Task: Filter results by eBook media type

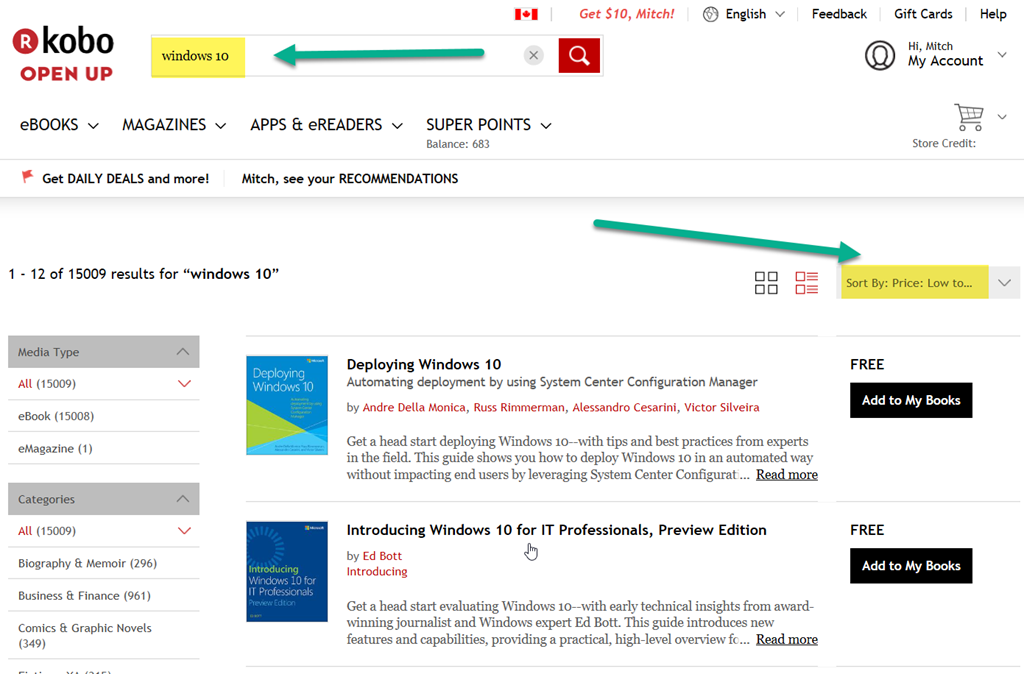Action: coord(56,416)
